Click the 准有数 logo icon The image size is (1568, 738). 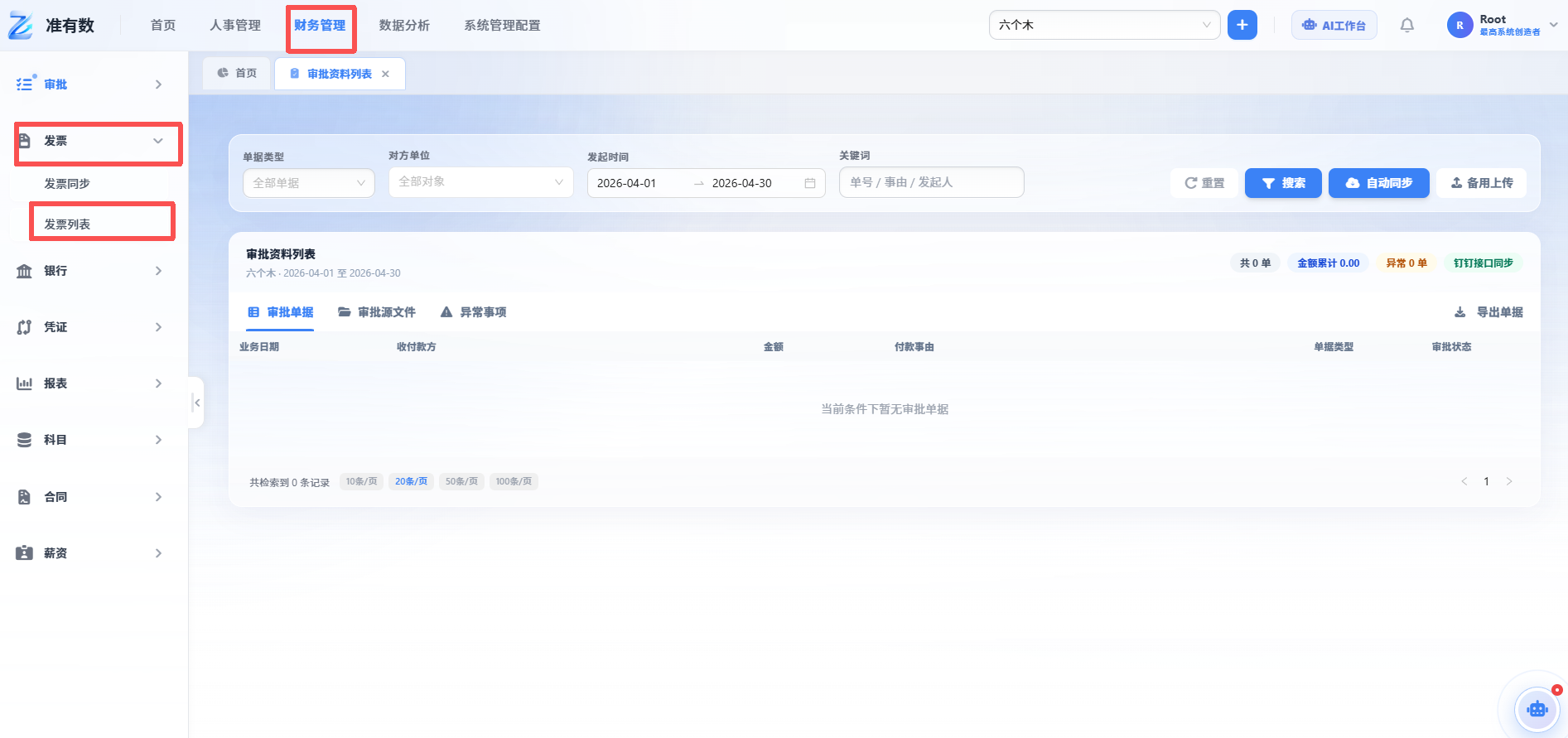point(21,26)
